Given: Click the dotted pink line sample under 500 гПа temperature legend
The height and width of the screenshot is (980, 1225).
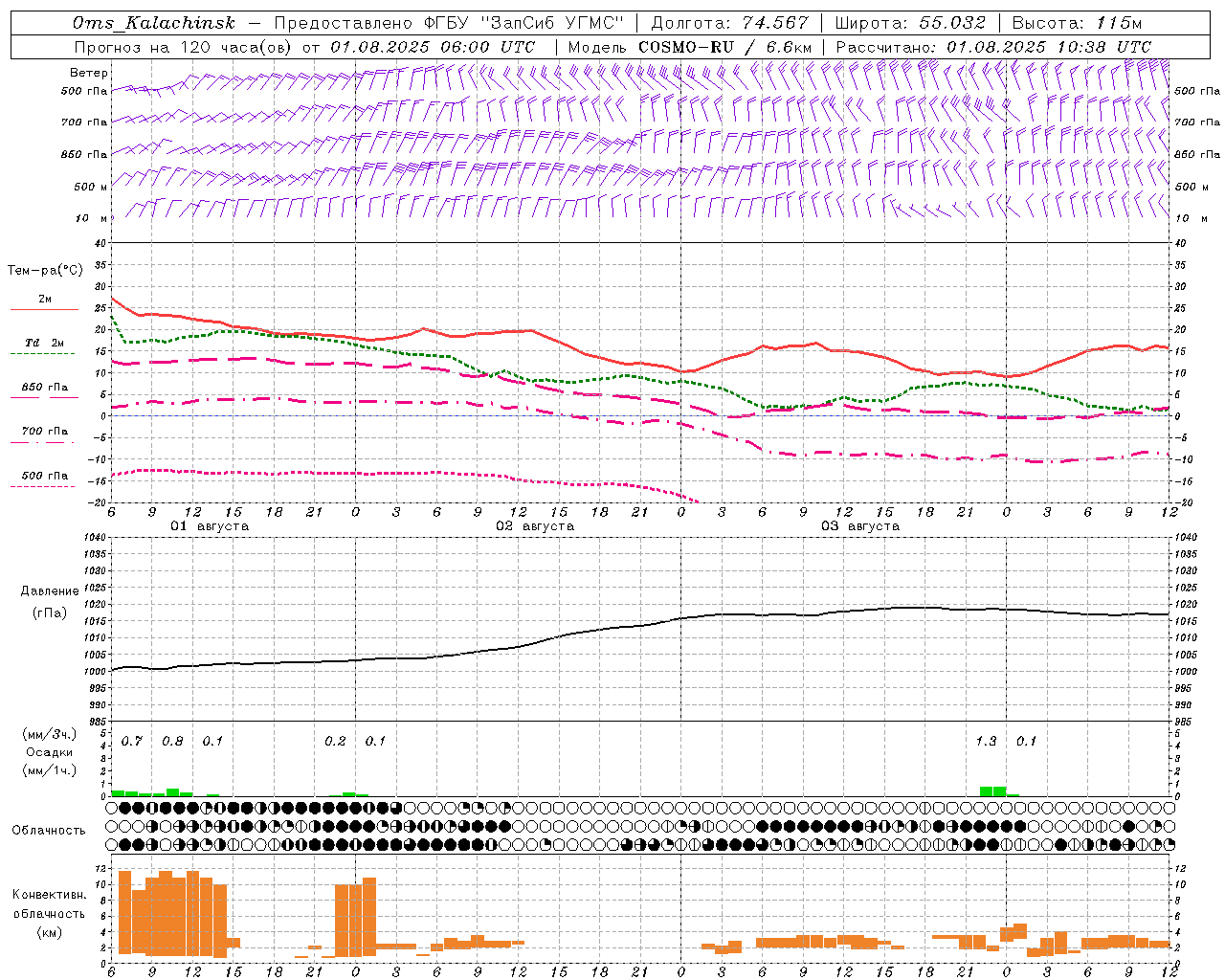Looking at the screenshot, I should click(x=44, y=487).
